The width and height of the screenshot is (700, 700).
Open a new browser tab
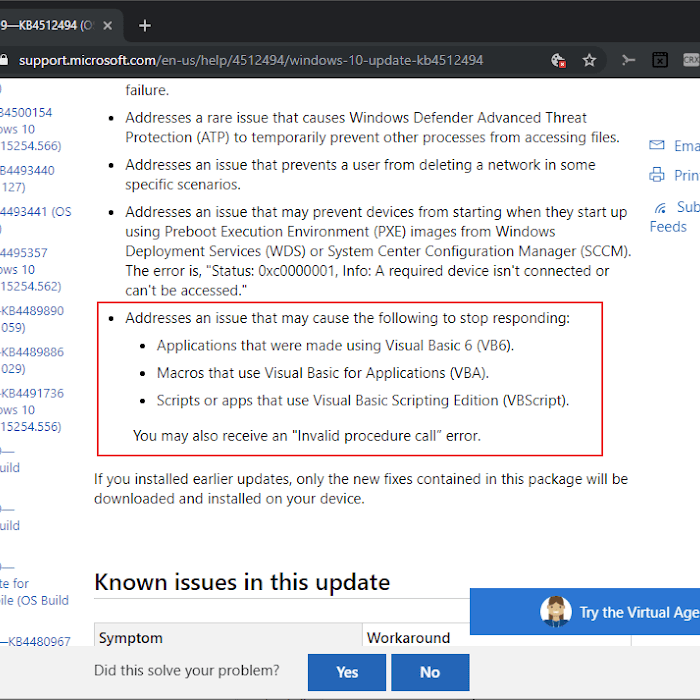145,26
